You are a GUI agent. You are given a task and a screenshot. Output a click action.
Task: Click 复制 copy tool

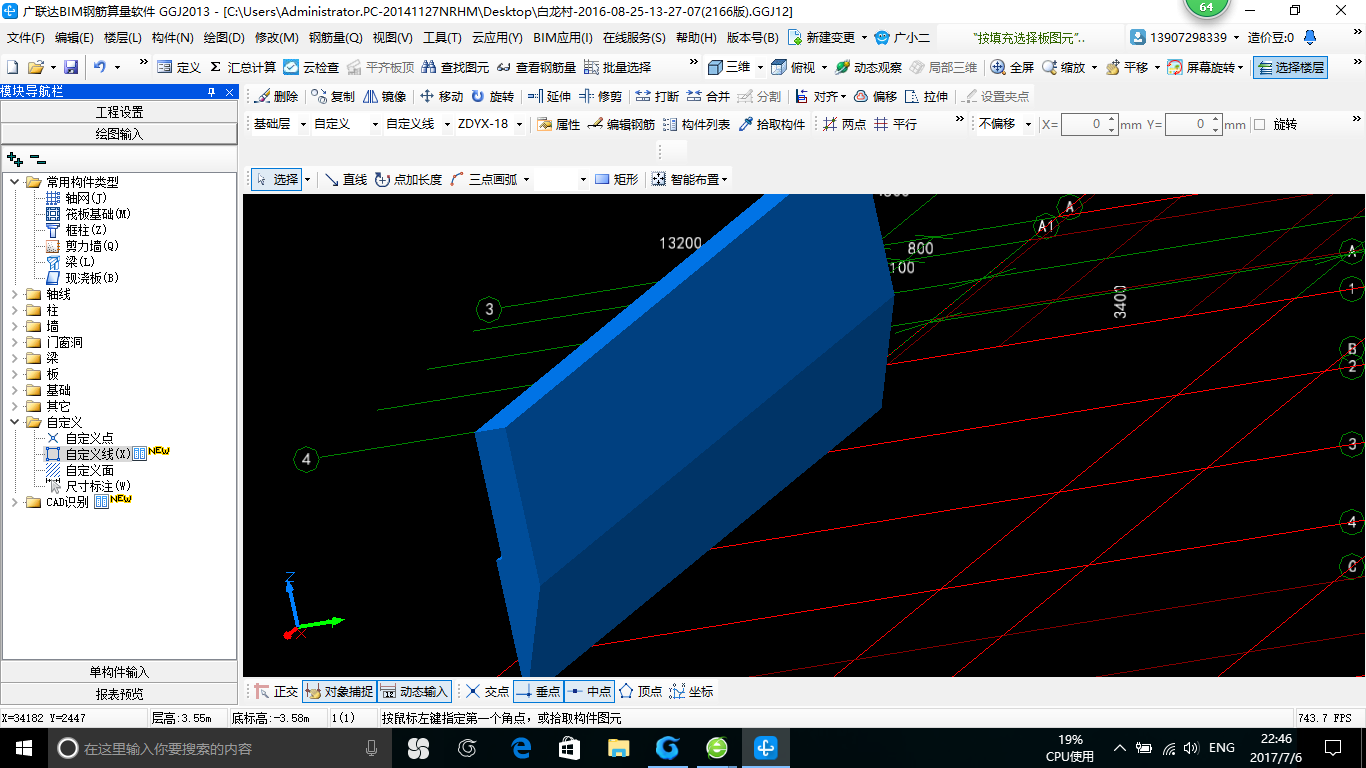[333, 97]
